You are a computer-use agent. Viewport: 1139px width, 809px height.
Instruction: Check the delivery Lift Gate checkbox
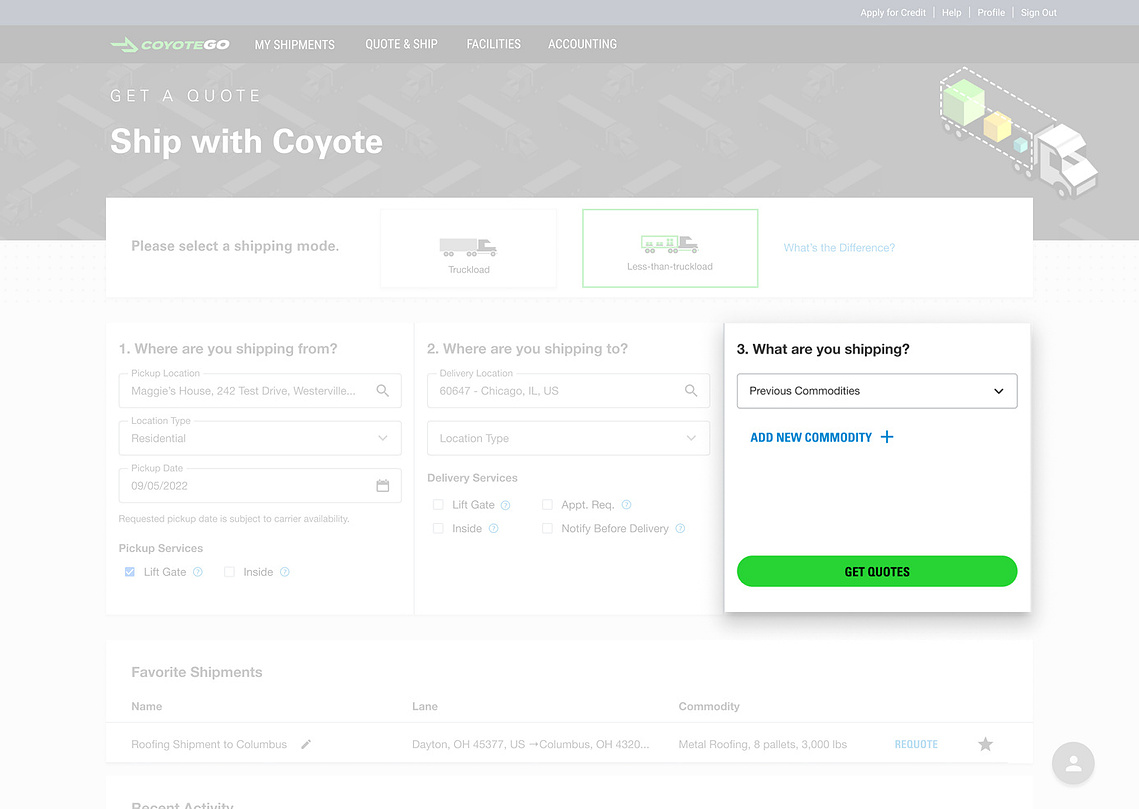(x=438, y=505)
